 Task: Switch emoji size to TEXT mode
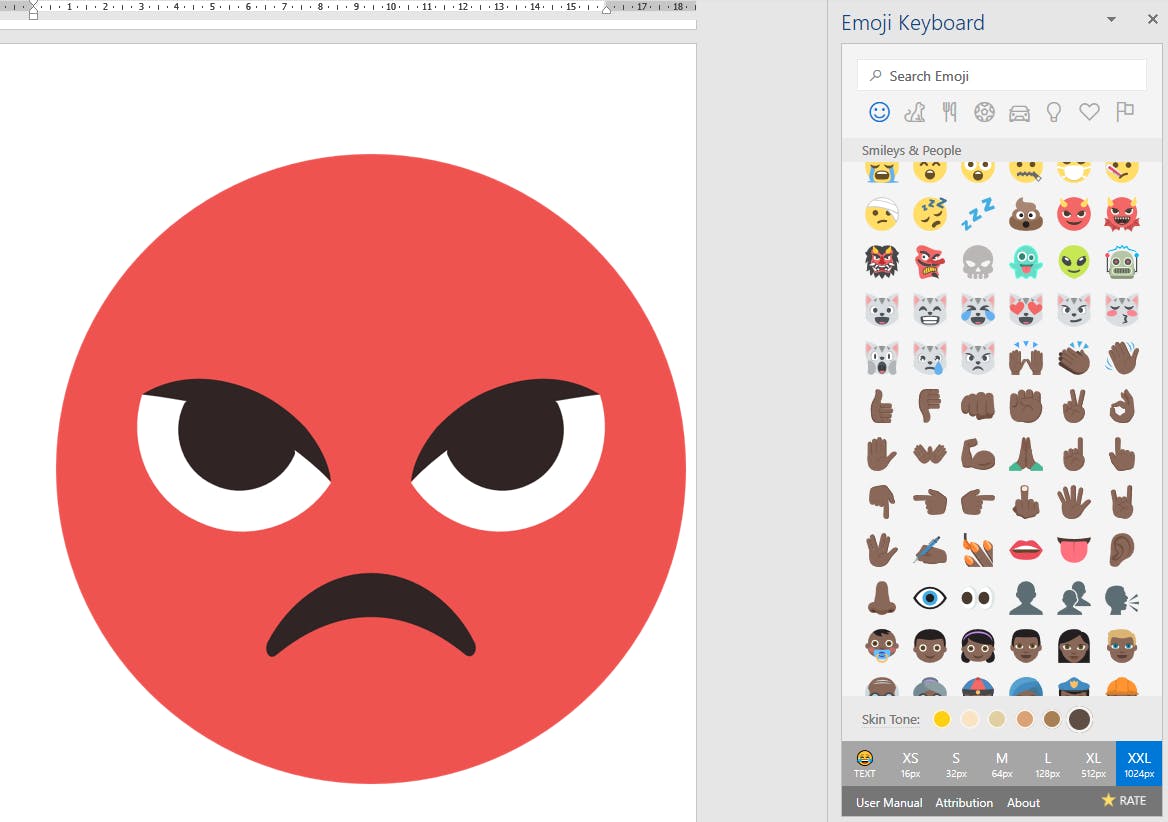pos(865,763)
